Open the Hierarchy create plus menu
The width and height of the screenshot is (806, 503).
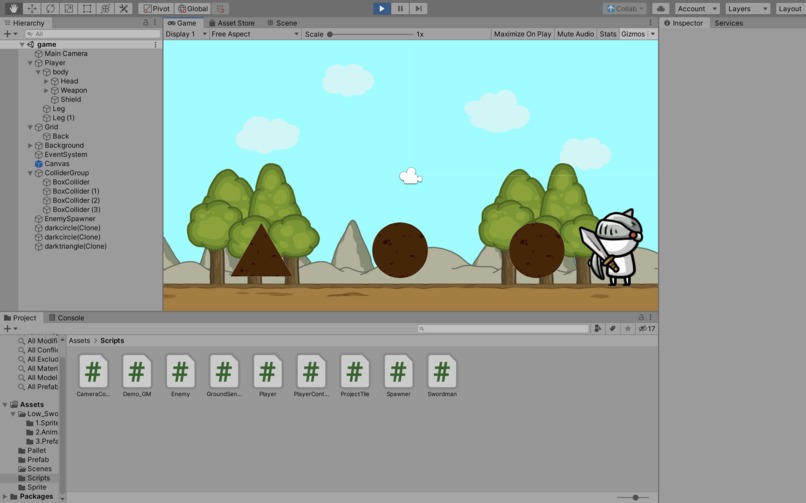click(x=10, y=33)
